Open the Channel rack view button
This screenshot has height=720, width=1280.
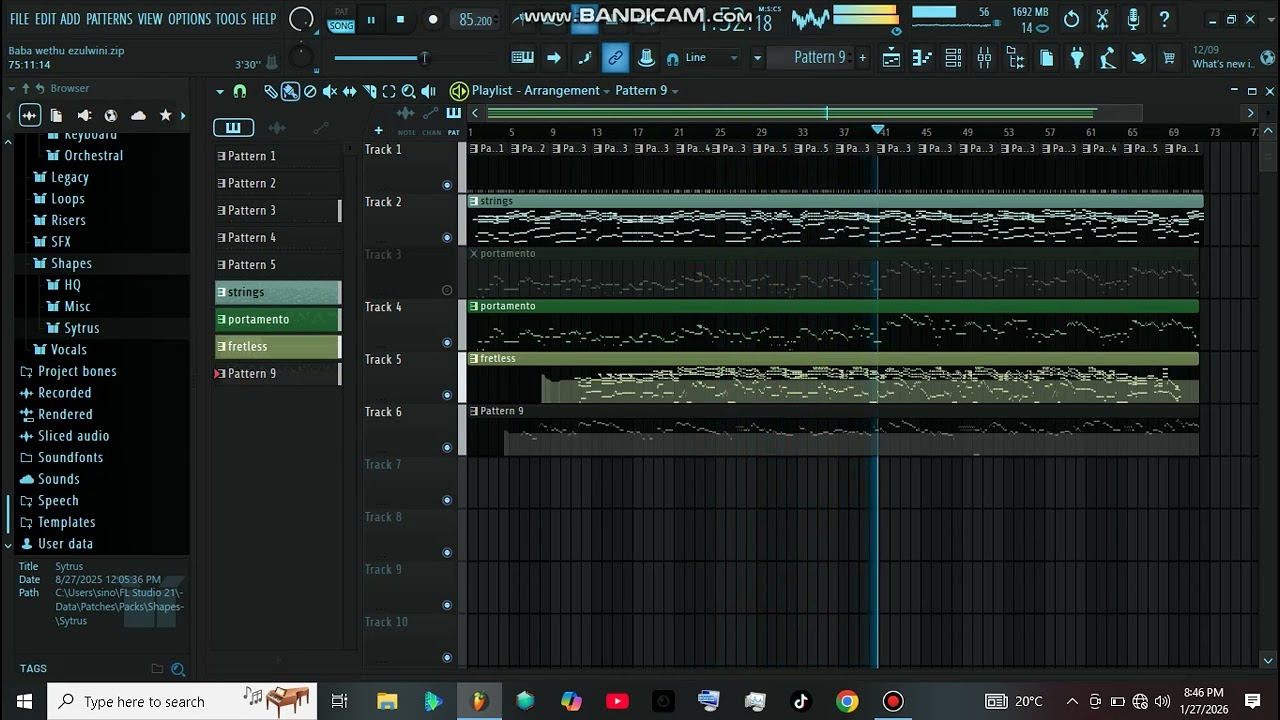point(953,58)
